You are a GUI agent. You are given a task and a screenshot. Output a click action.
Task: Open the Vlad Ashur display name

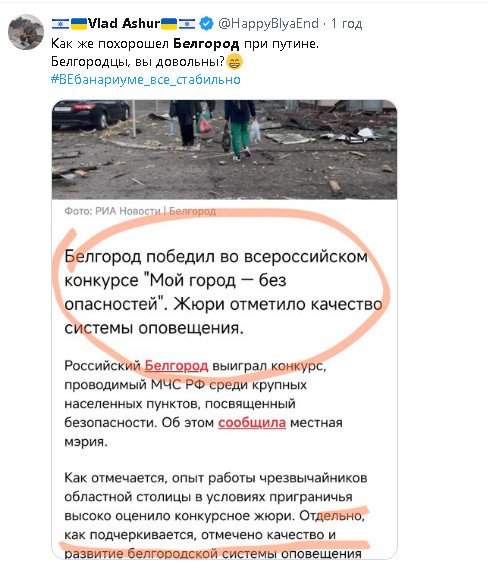tap(124, 24)
